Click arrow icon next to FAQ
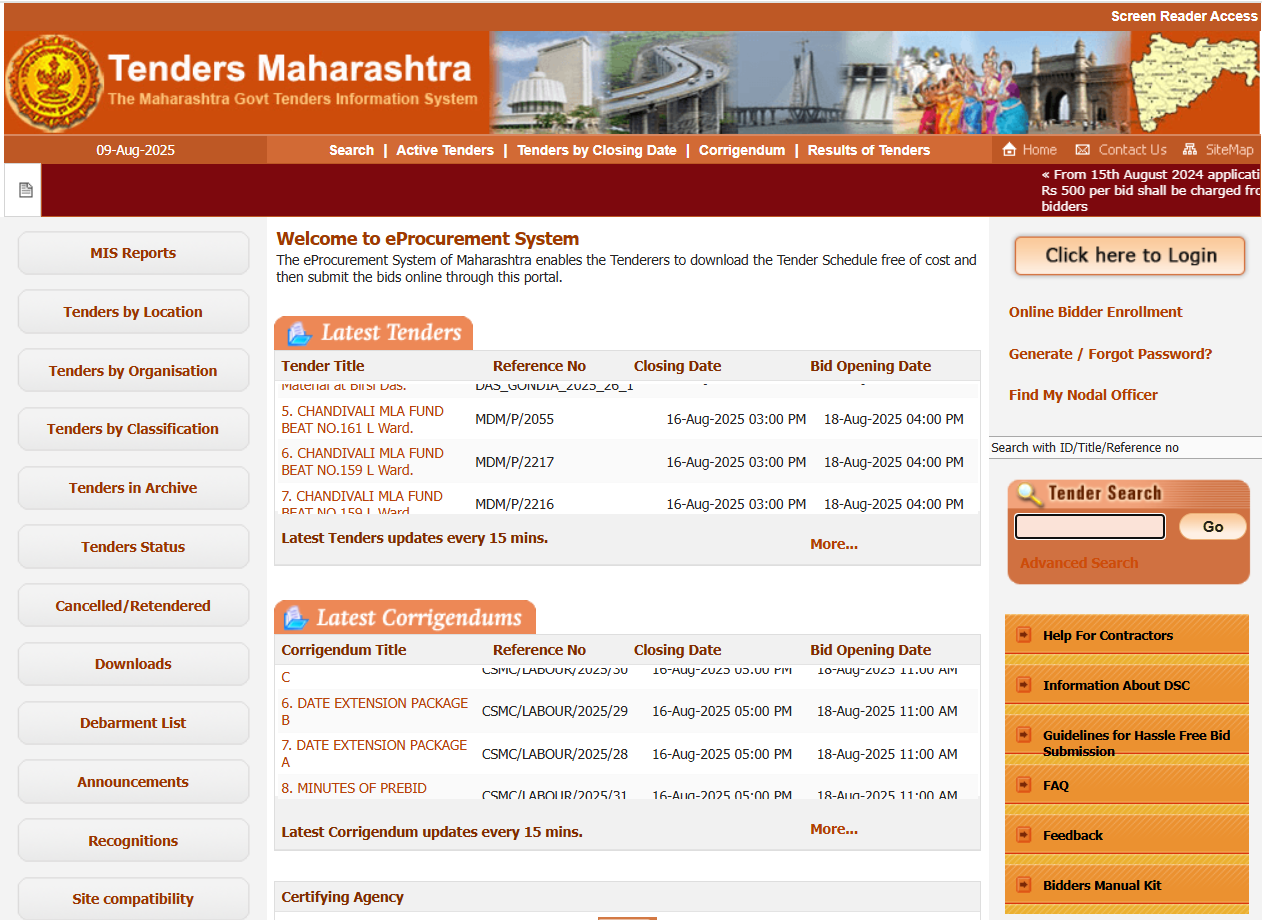The width and height of the screenshot is (1262, 920). coord(1023,785)
